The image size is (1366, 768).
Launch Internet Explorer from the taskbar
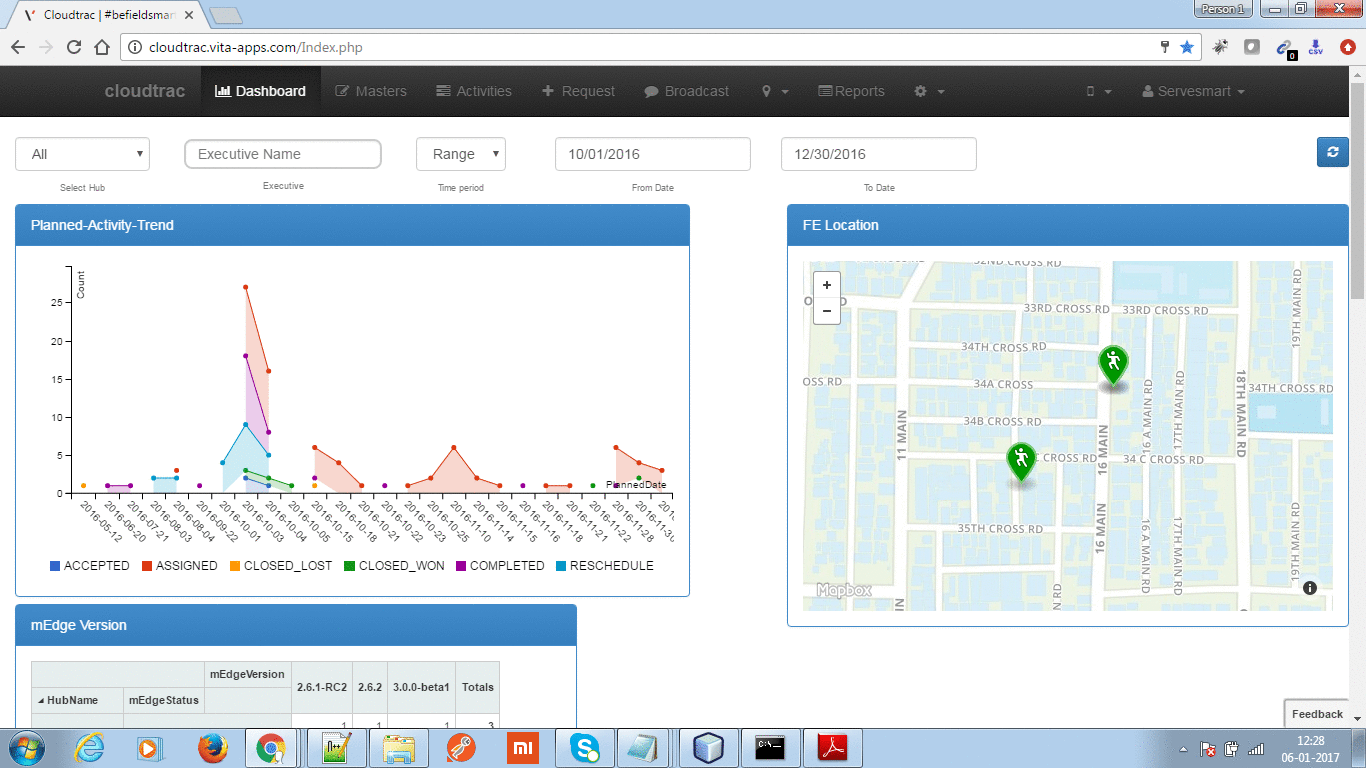91,748
